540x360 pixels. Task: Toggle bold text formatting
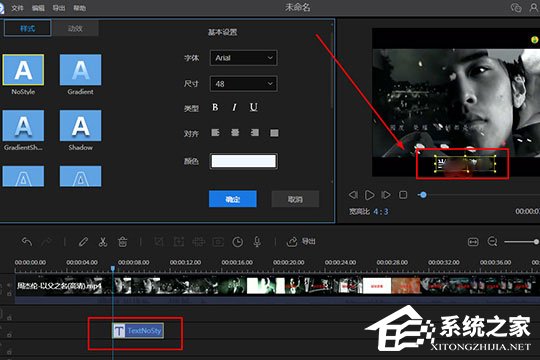215,107
